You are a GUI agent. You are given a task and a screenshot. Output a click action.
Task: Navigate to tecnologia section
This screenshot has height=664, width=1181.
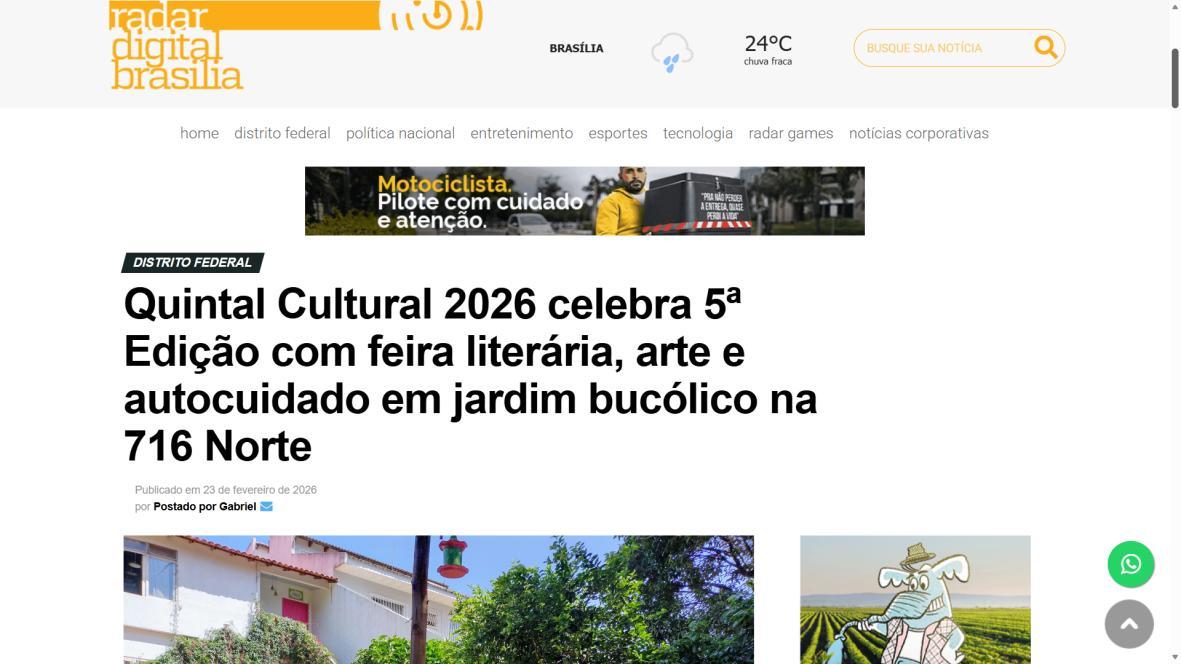pos(698,133)
